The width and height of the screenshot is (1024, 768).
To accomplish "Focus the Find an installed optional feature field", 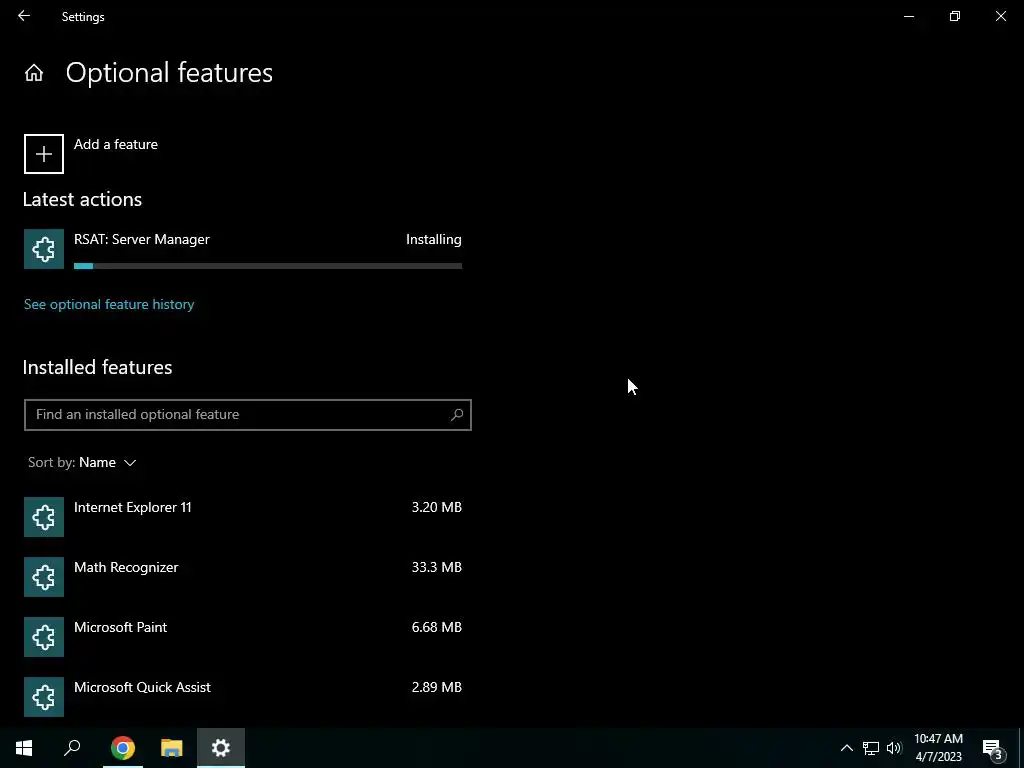I will click(x=248, y=415).
